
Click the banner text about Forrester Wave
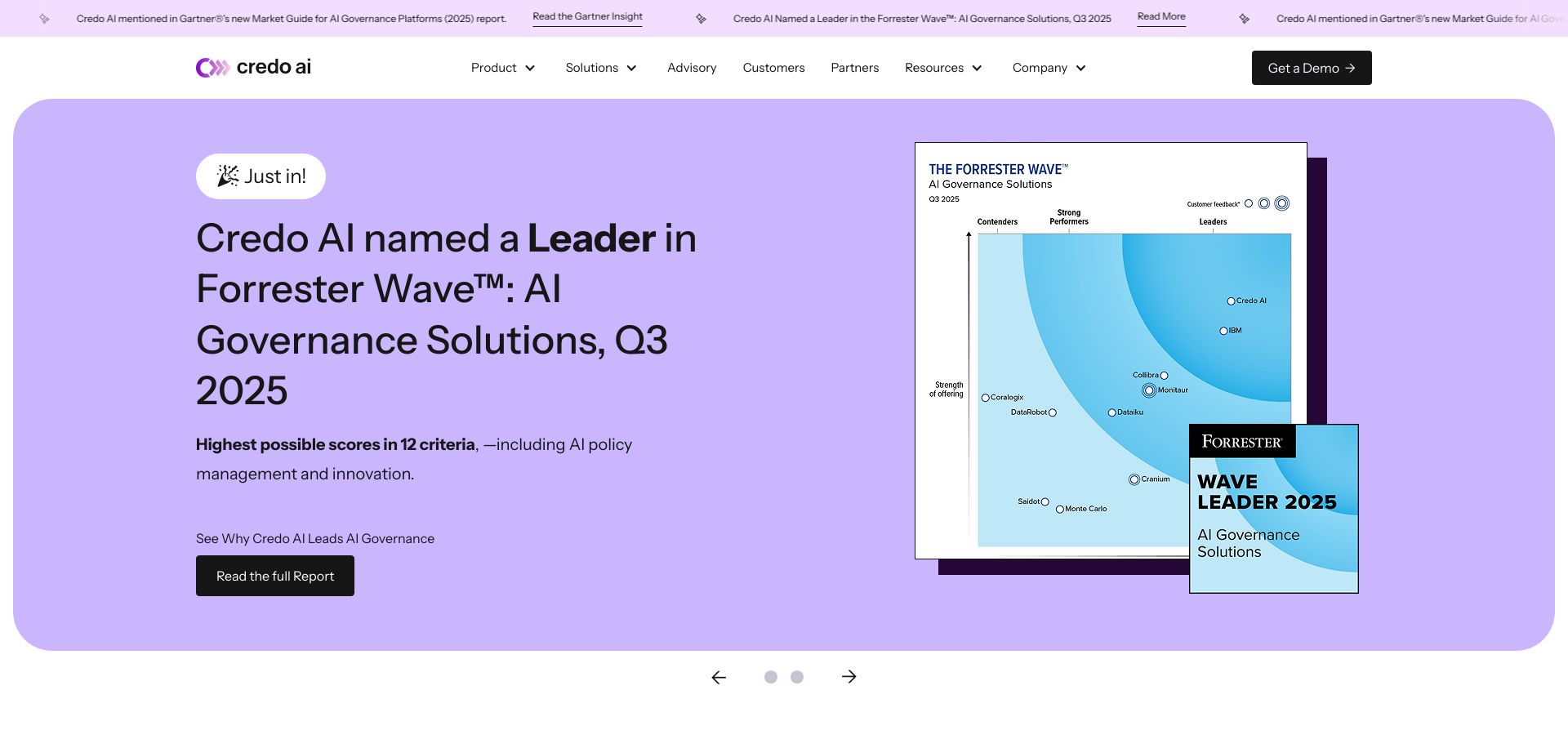pyautogui.click(x=922, y=18)
